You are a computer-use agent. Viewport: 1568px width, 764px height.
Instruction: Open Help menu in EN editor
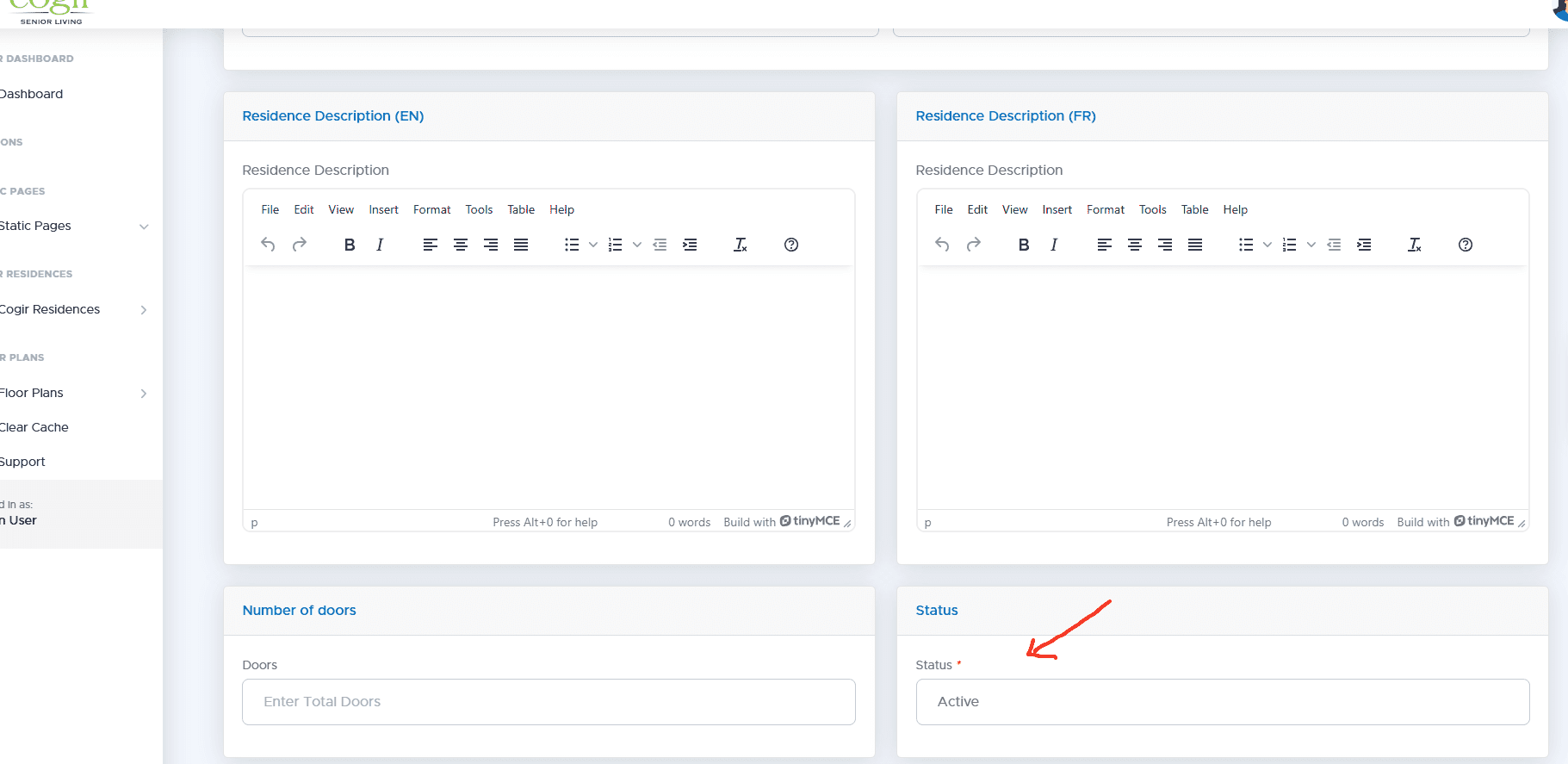[x=562, y=209]
